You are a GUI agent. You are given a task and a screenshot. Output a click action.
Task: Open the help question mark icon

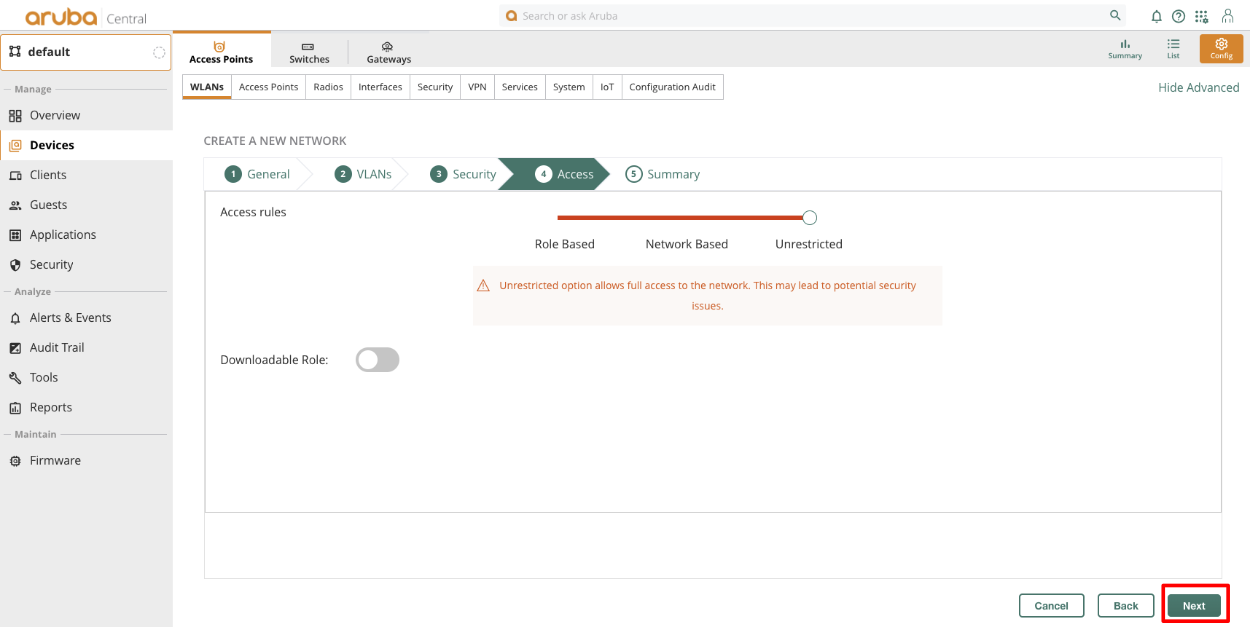[1179, 16]
